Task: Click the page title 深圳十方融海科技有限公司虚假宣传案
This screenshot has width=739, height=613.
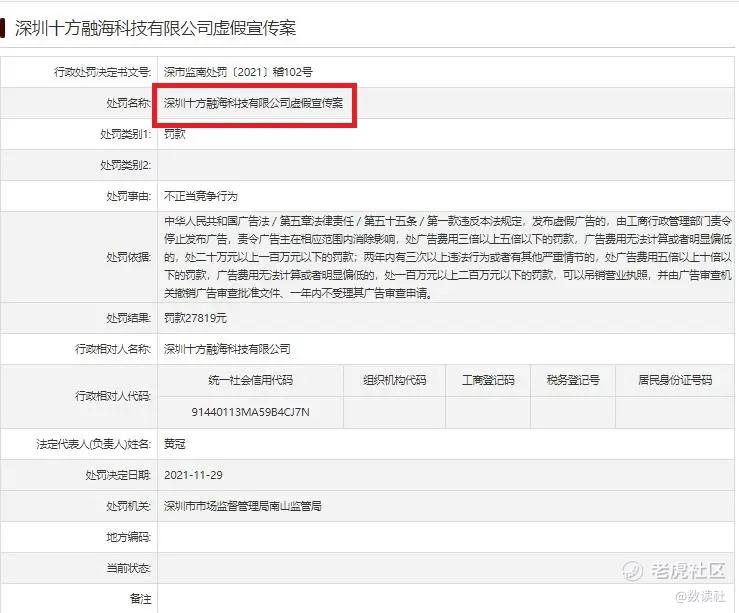Action: coord(155,28)
